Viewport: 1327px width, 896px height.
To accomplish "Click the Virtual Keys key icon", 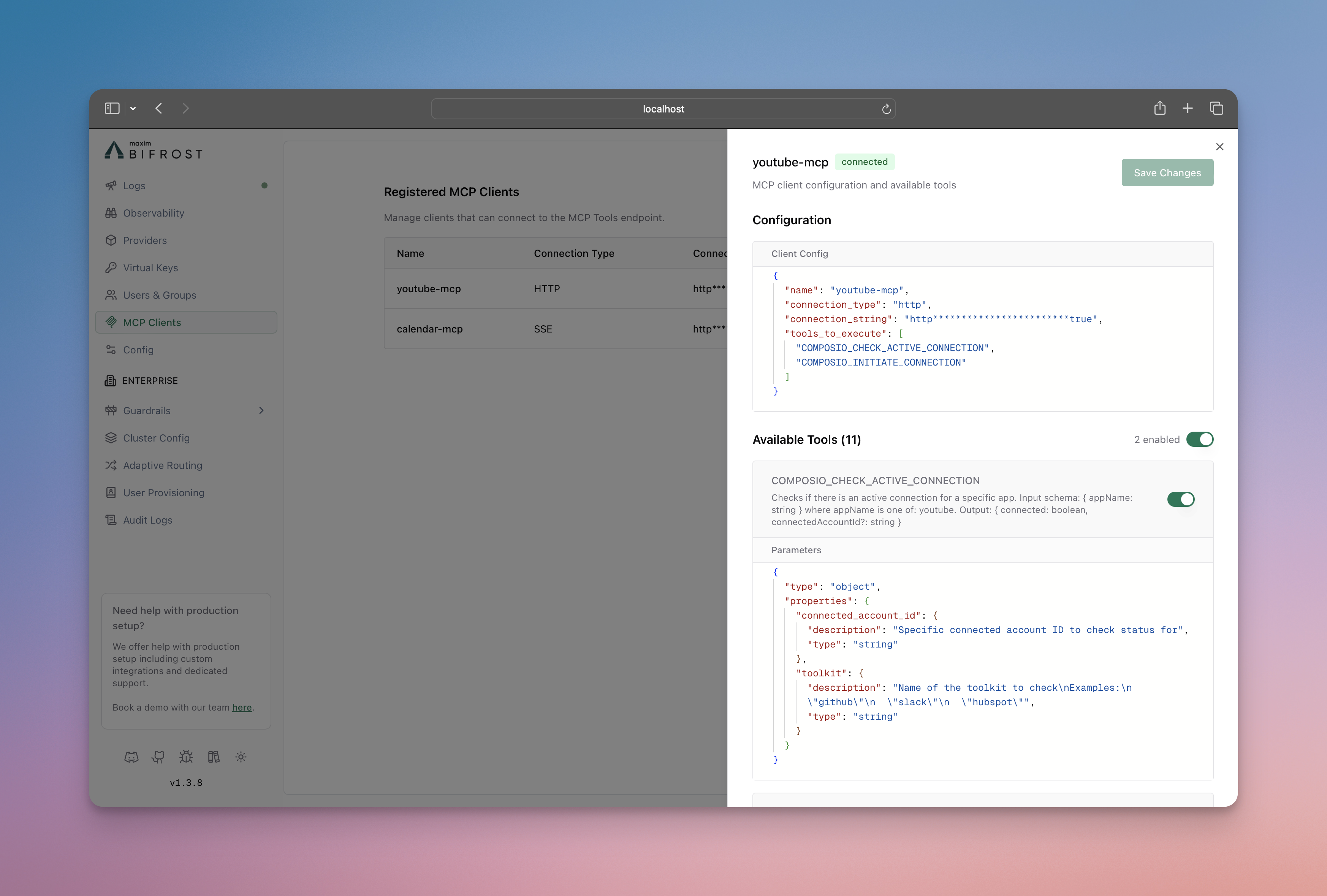I will [112, 268].
